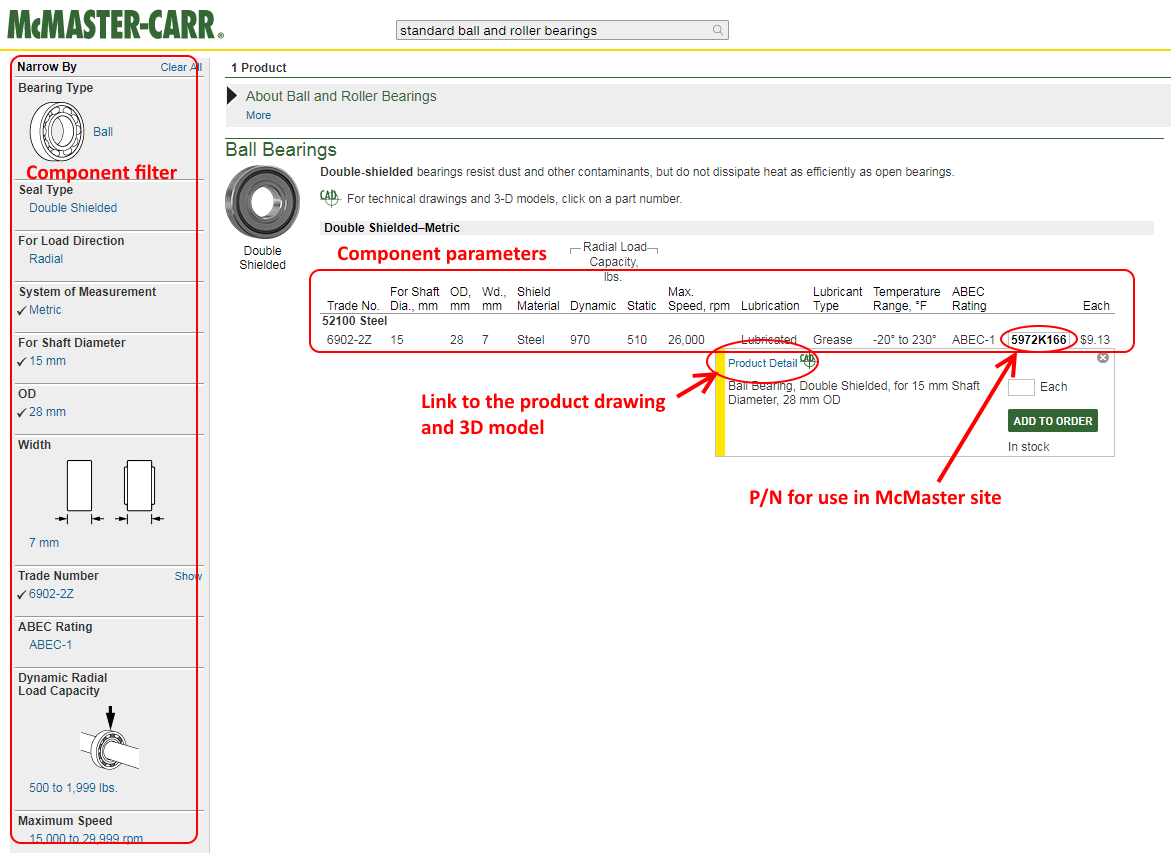1171x853 pixels.
Task: Select 500 to 1,999 lbs. load filter
Action: pos(73,787)
